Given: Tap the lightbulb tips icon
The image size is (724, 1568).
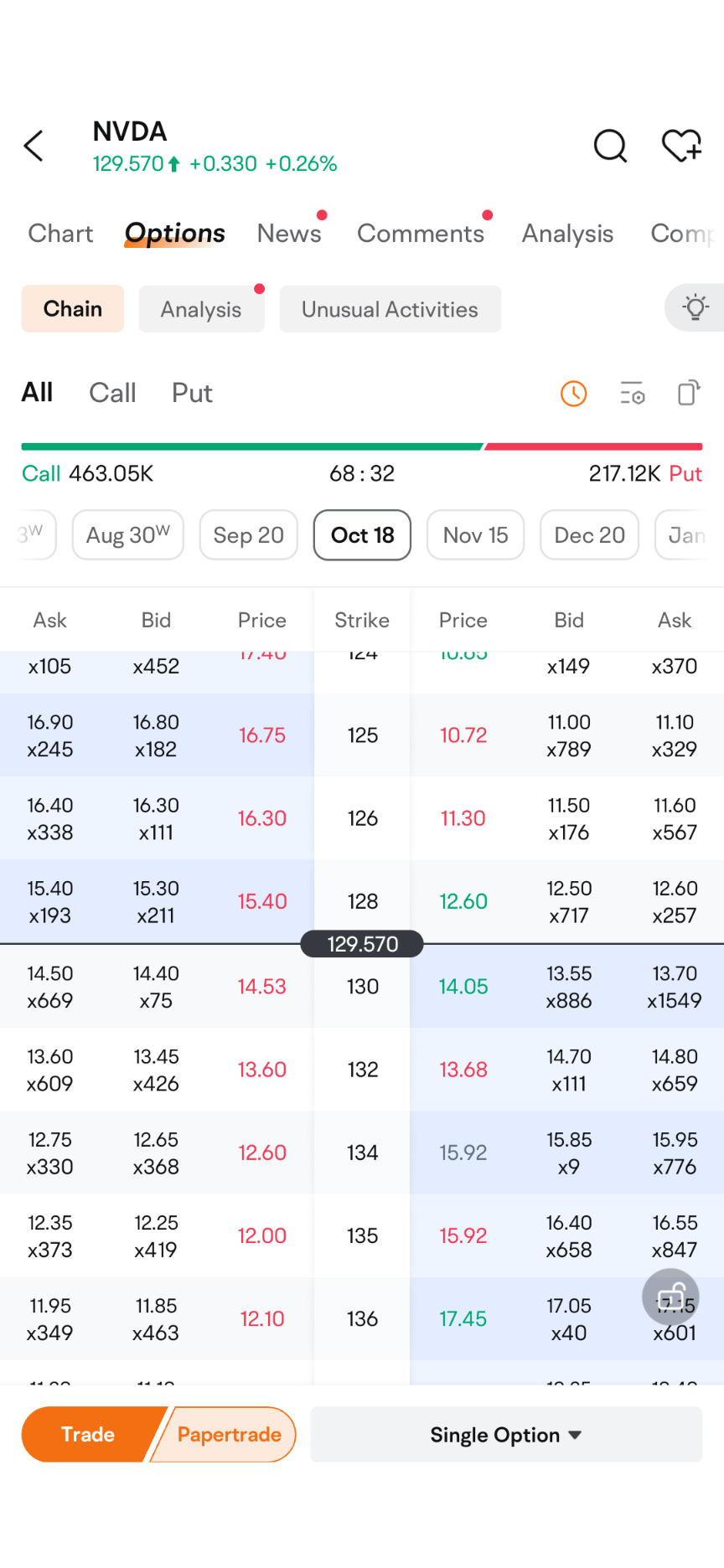Looking at the screenshot, I should 696,307.
